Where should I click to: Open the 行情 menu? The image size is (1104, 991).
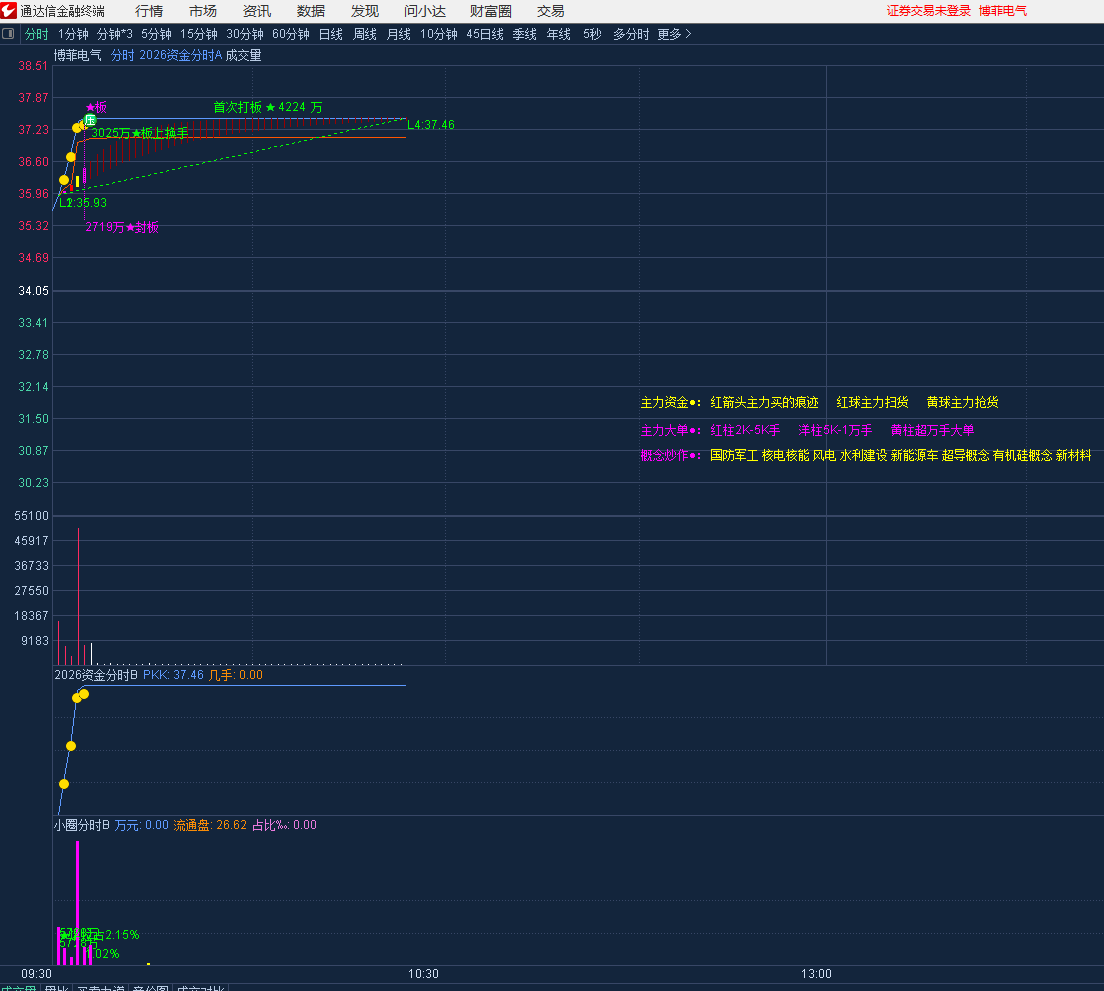[x=149, y=11]
